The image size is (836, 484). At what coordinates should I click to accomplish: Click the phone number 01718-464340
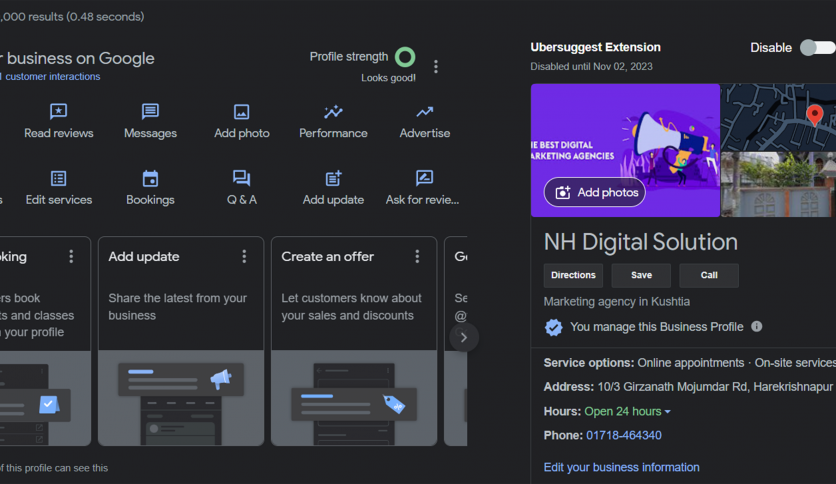(x=624, y=436)
